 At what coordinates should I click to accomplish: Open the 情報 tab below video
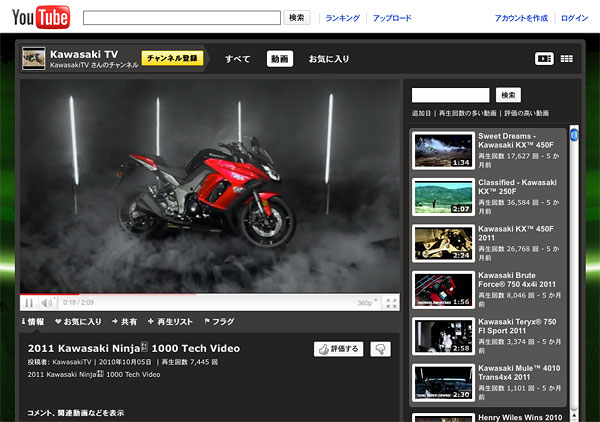(x=33, y=322)
